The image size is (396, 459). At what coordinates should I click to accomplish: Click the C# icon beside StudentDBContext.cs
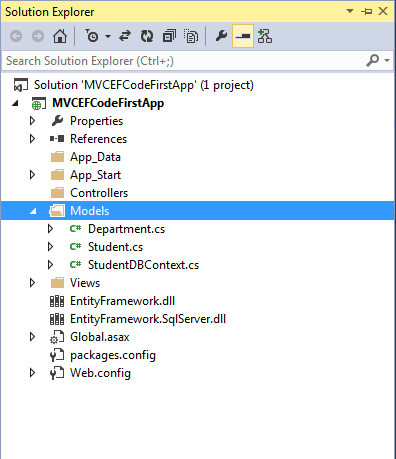[75, 264]
